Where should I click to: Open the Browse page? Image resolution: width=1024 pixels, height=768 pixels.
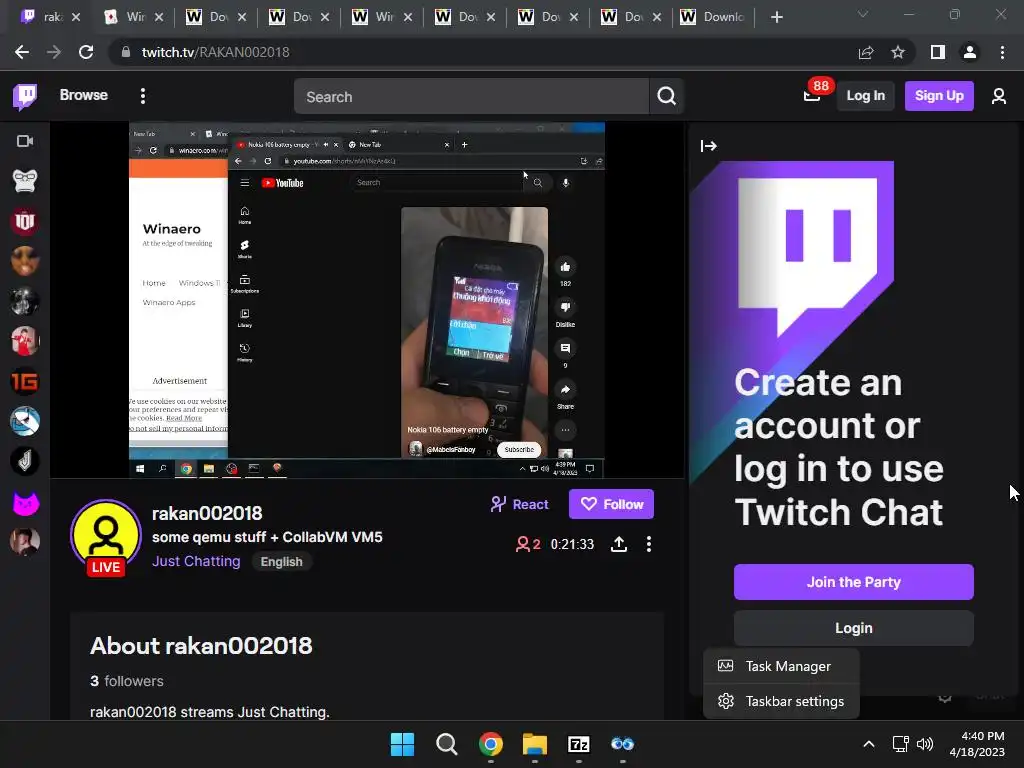(x=84, y=95)
